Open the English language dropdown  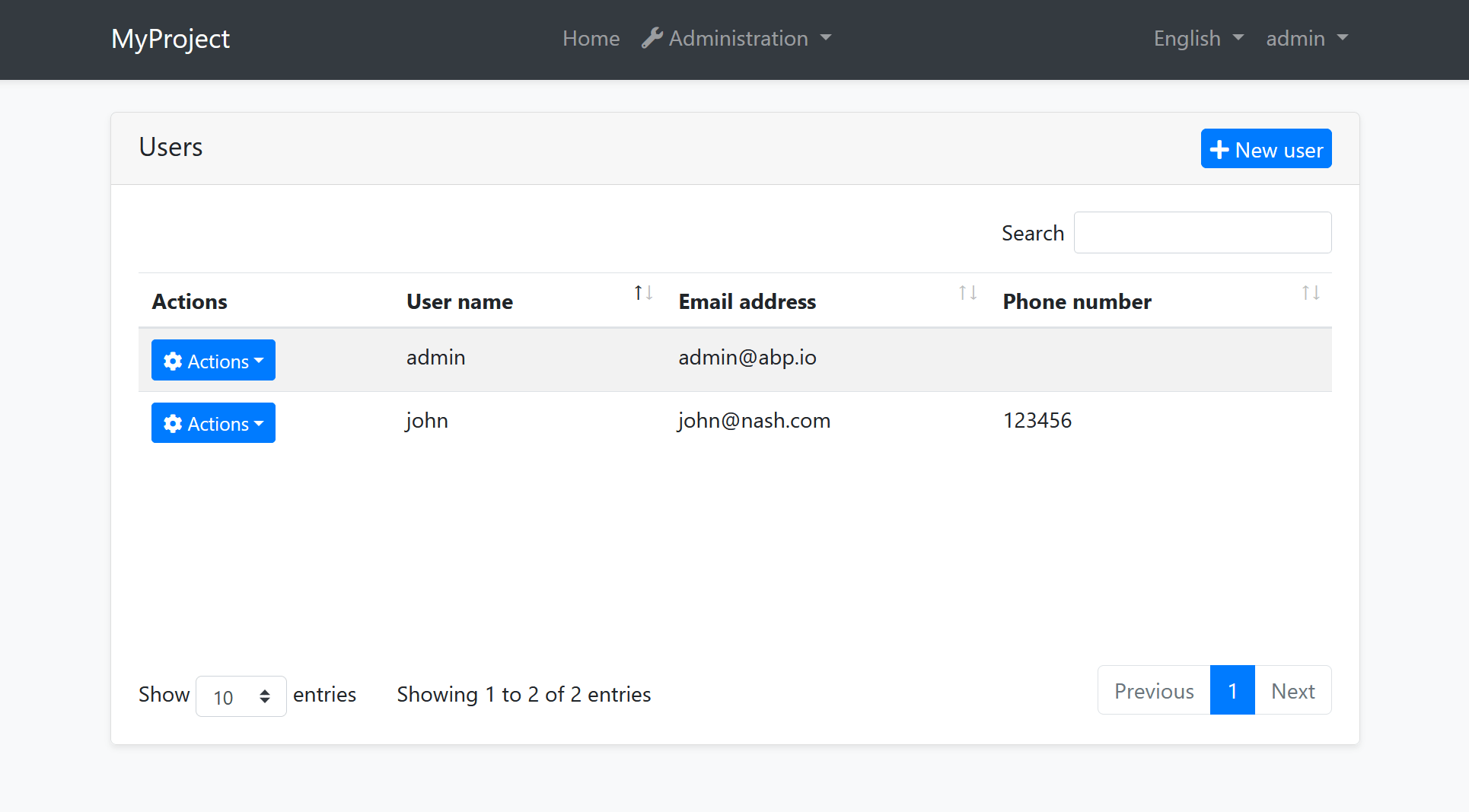tap(1197, 38)
